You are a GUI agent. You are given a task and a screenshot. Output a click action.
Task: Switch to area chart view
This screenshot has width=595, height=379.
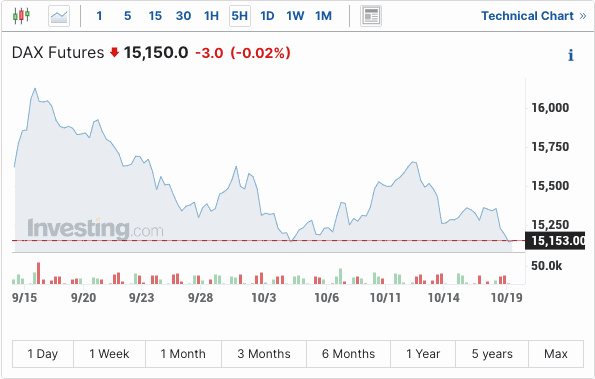(59, 16)
